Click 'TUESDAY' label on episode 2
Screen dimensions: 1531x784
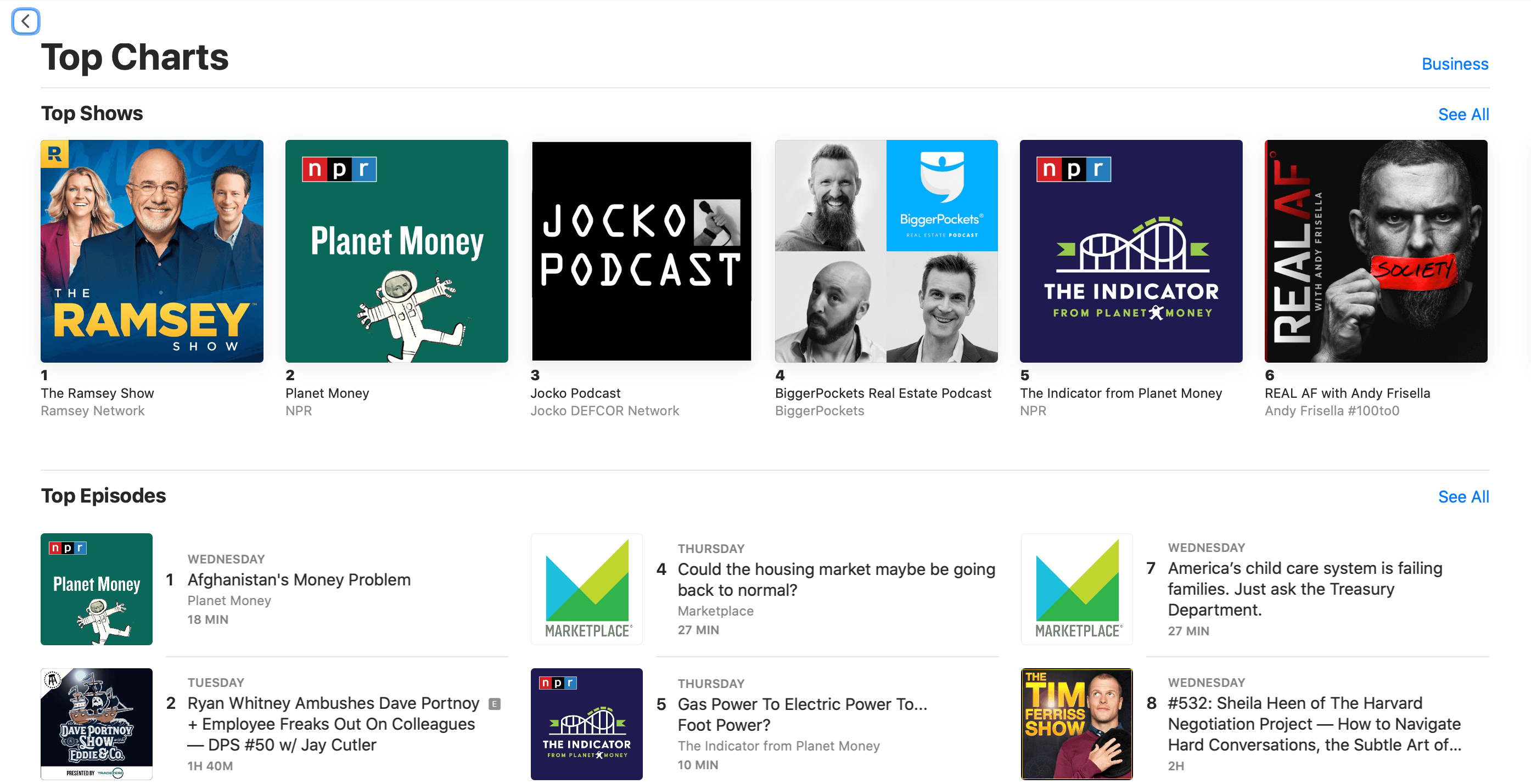pos(216,682)
